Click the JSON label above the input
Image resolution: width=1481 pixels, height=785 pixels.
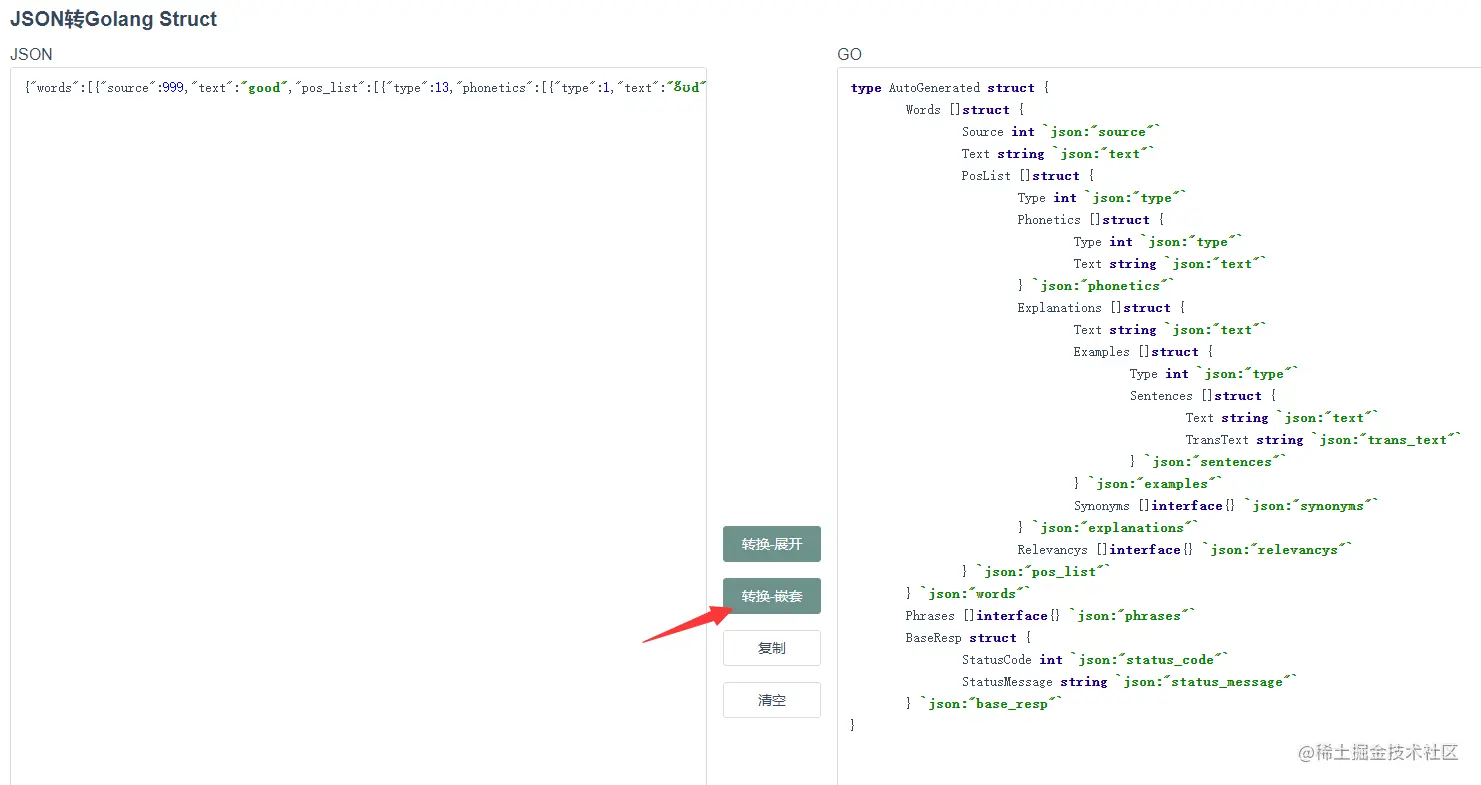(x=31, y=54)
